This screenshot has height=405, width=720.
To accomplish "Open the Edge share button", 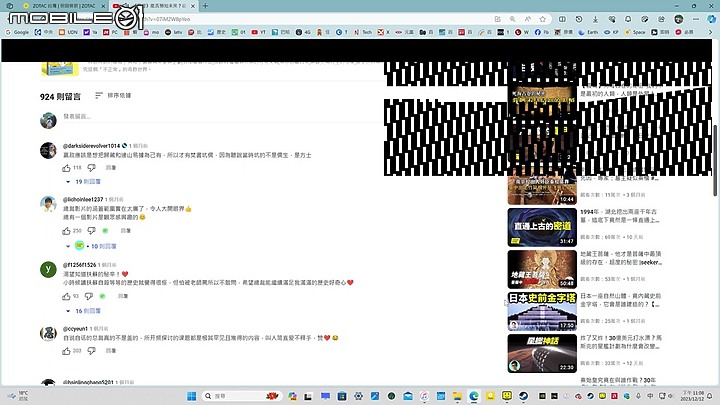I will click(x=661, y=19).
